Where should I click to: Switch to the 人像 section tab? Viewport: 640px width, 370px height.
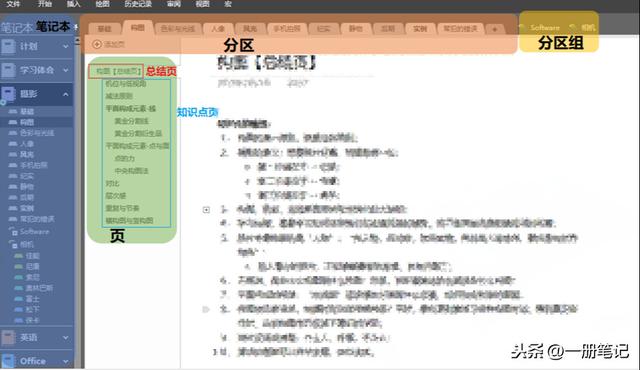coord(218,29)
